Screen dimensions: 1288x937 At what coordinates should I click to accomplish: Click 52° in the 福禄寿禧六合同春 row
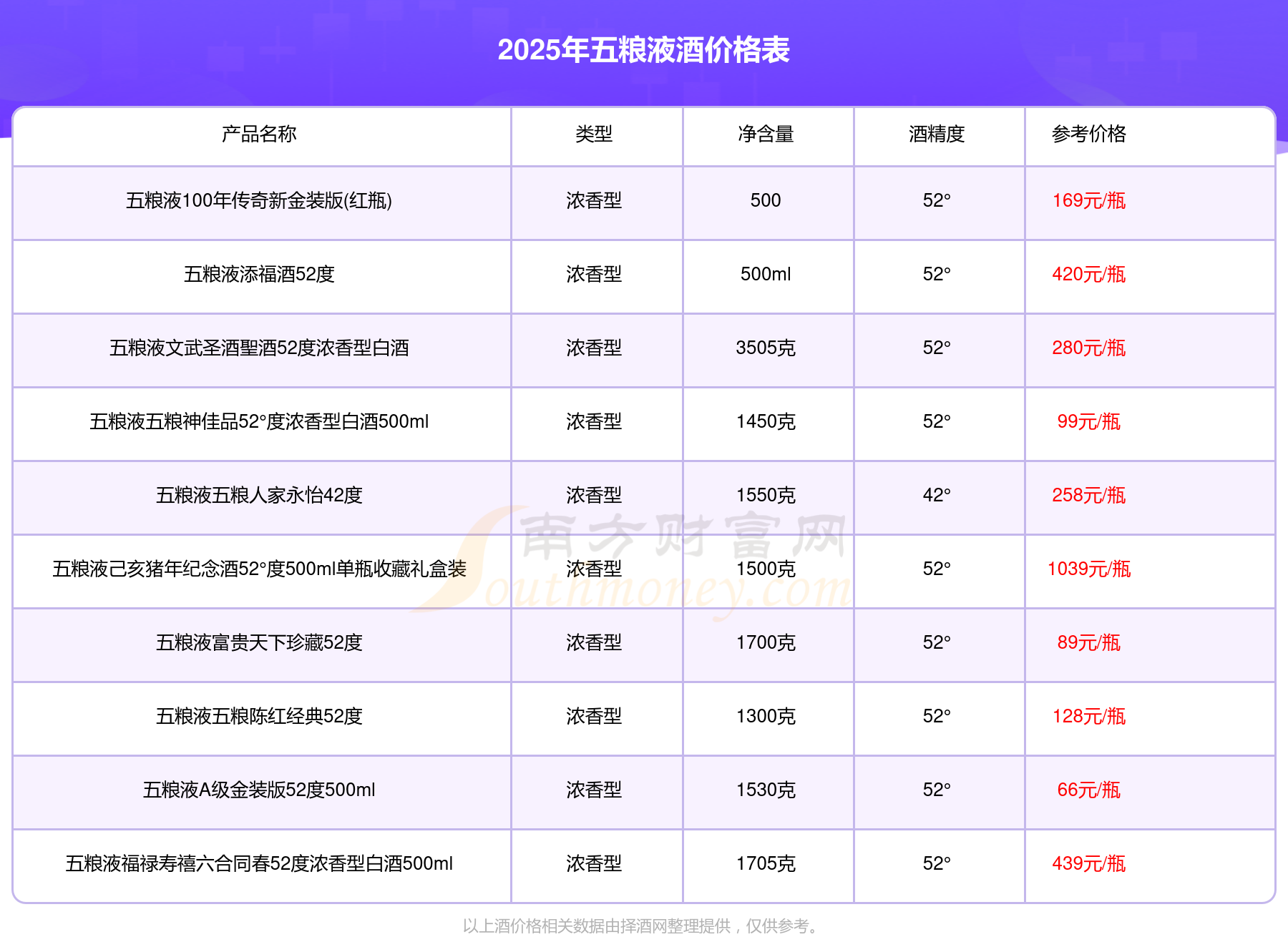coord(937,863)
